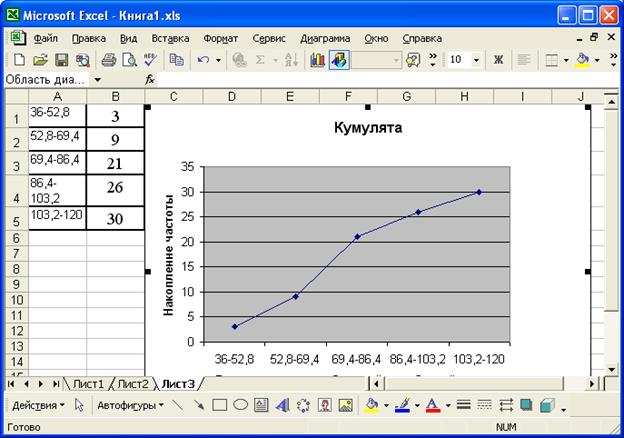Insert WordArt from the drawing toolbar
Screen dimensions: 624x438
(x=282, y=405)
